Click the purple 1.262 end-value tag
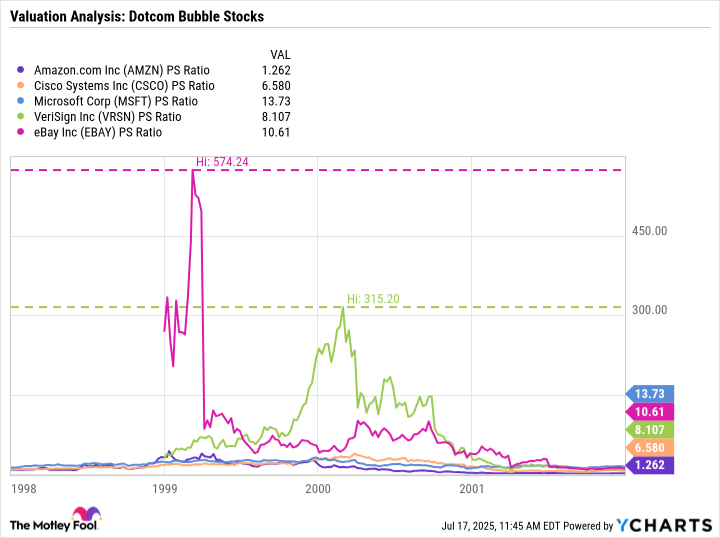This screenshot has height=538, width=720. (x=650, y=465)
